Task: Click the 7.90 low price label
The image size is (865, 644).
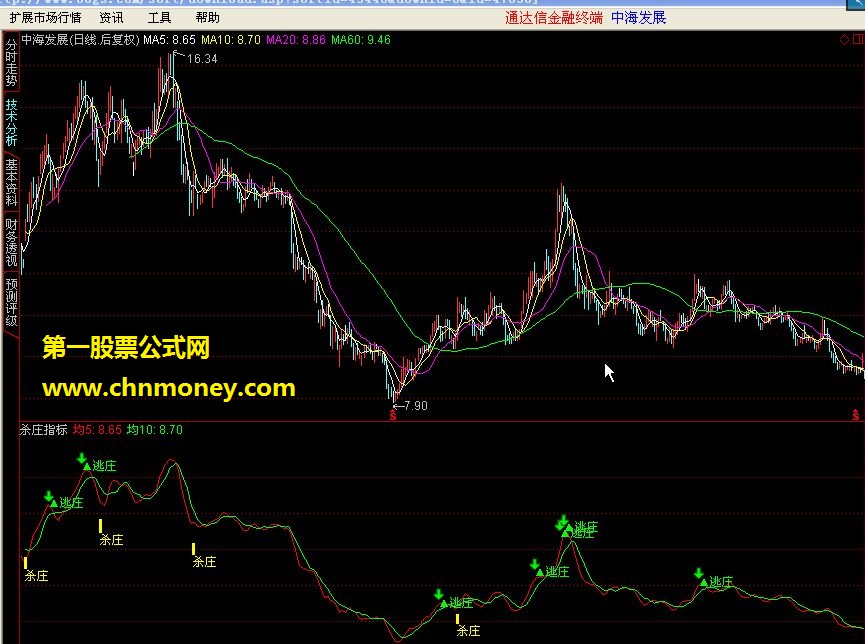Action: tap(415, 406)
